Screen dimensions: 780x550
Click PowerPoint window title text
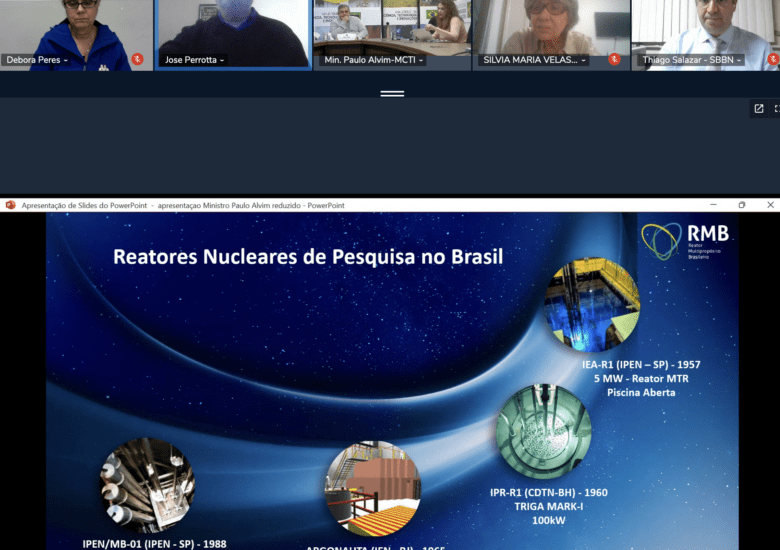tap(183, 205)
